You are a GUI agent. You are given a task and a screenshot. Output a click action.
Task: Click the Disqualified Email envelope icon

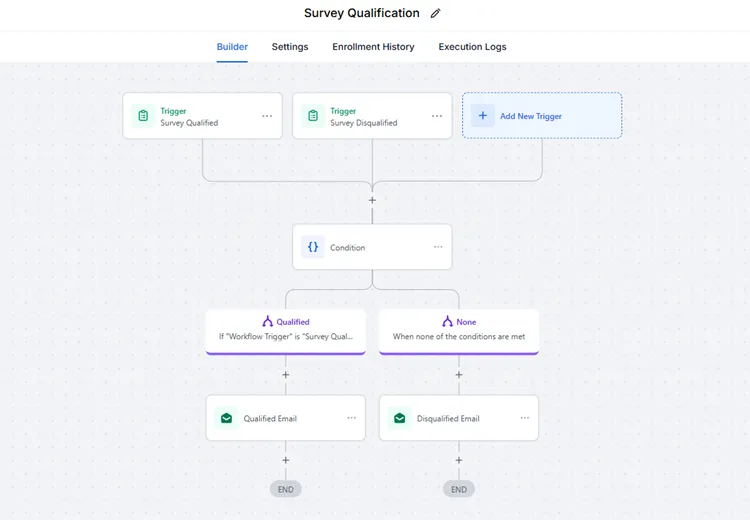[x=399, y=418]
